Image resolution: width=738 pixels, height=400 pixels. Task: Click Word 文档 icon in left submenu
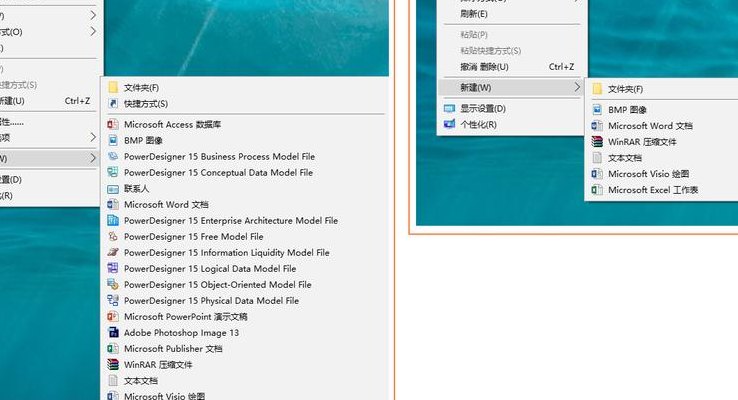point(113,204)
